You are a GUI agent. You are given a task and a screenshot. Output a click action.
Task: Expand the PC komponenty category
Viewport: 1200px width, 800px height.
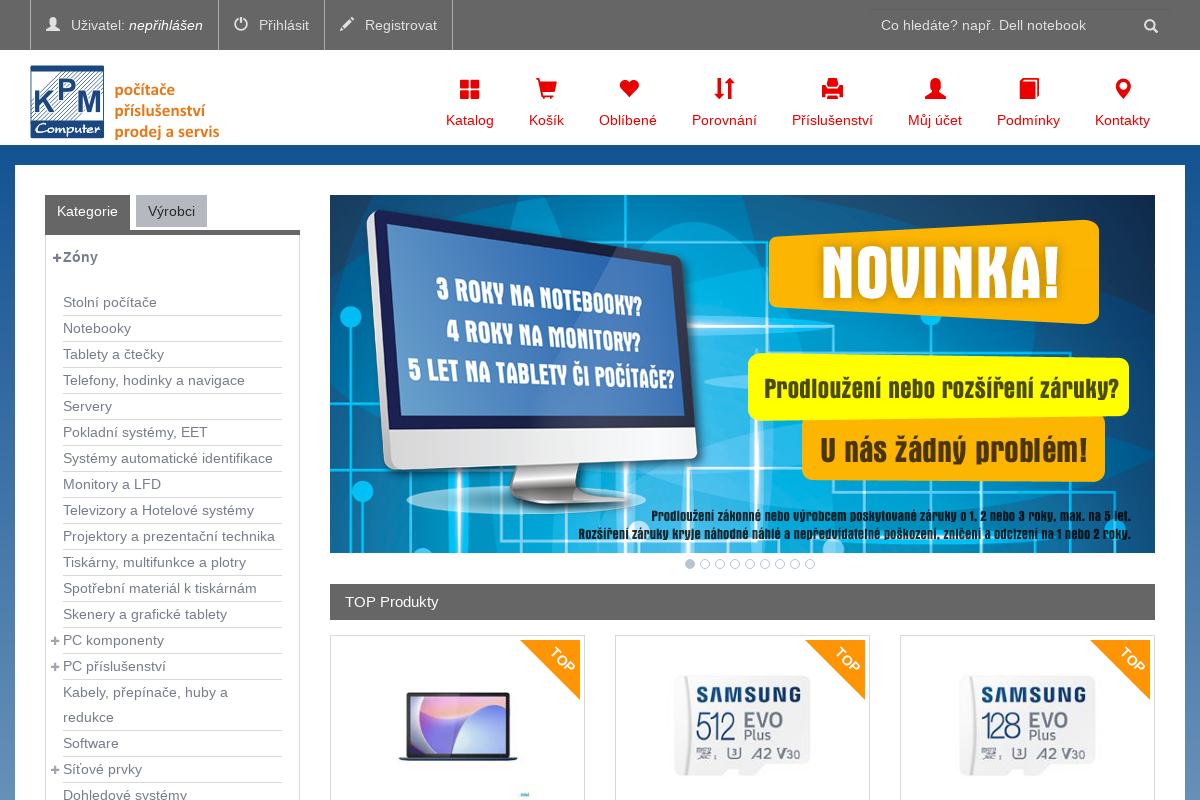tap(54, 640)
